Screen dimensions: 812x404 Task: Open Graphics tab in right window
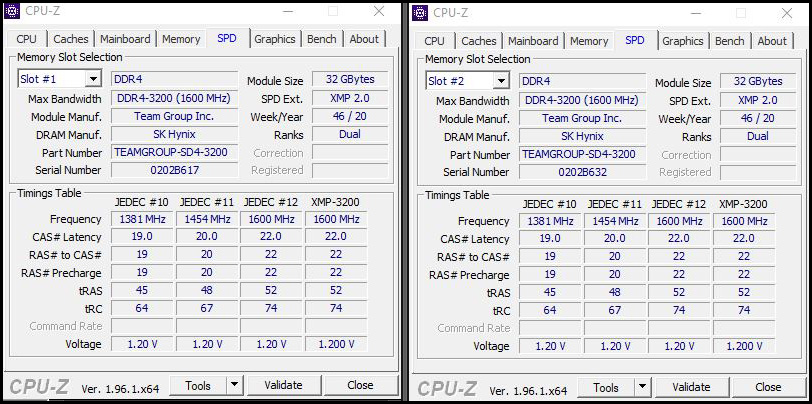[x=683, y=41]
